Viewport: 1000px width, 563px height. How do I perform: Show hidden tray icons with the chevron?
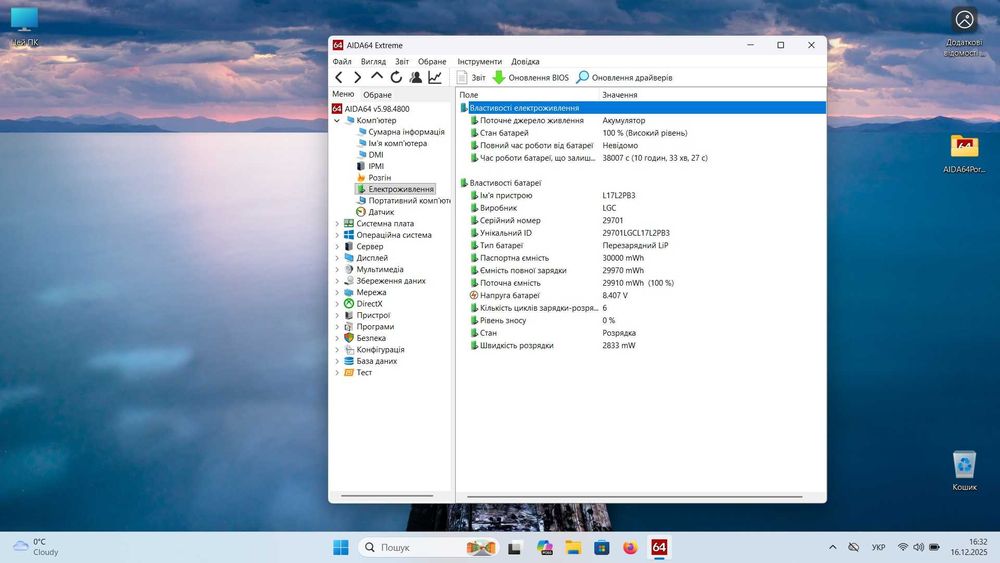pos(832,547)
